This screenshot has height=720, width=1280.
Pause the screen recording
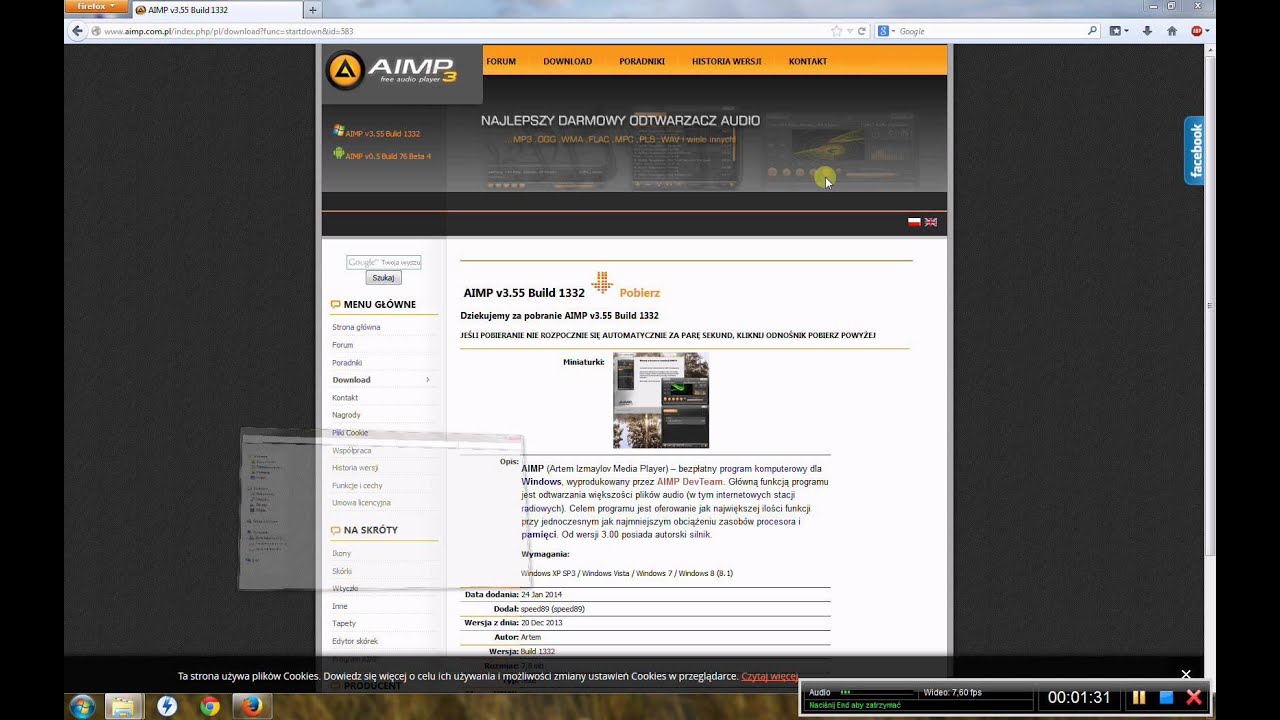point(1138,697)
